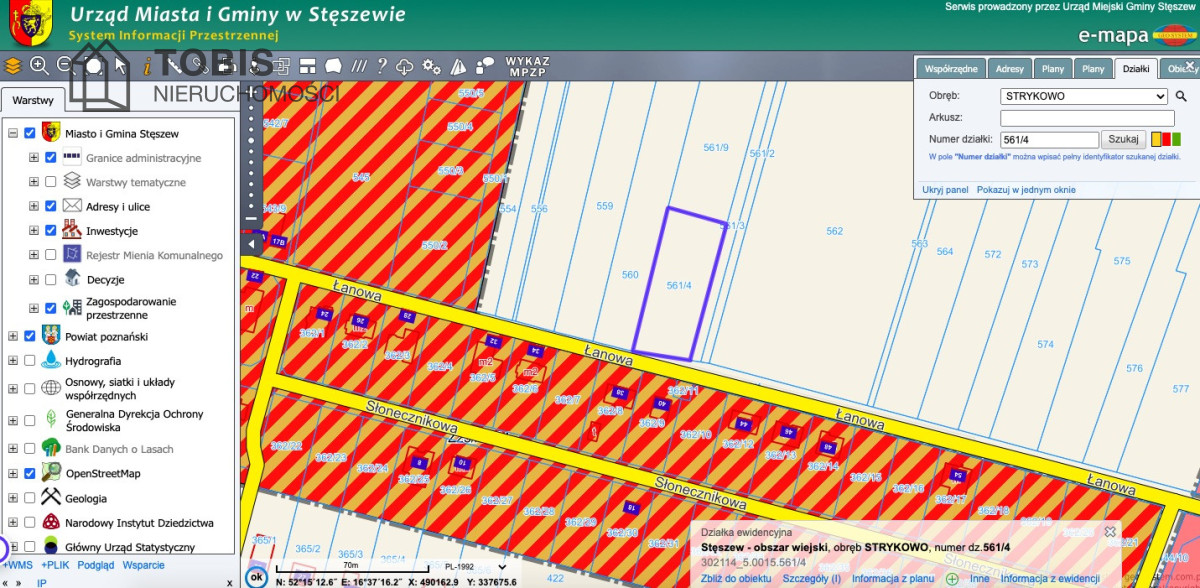Viewport: 1200px width, 588px height.
Task: Collapse the Miasto i Gmina Stęszew node
Action: (13, 133)
